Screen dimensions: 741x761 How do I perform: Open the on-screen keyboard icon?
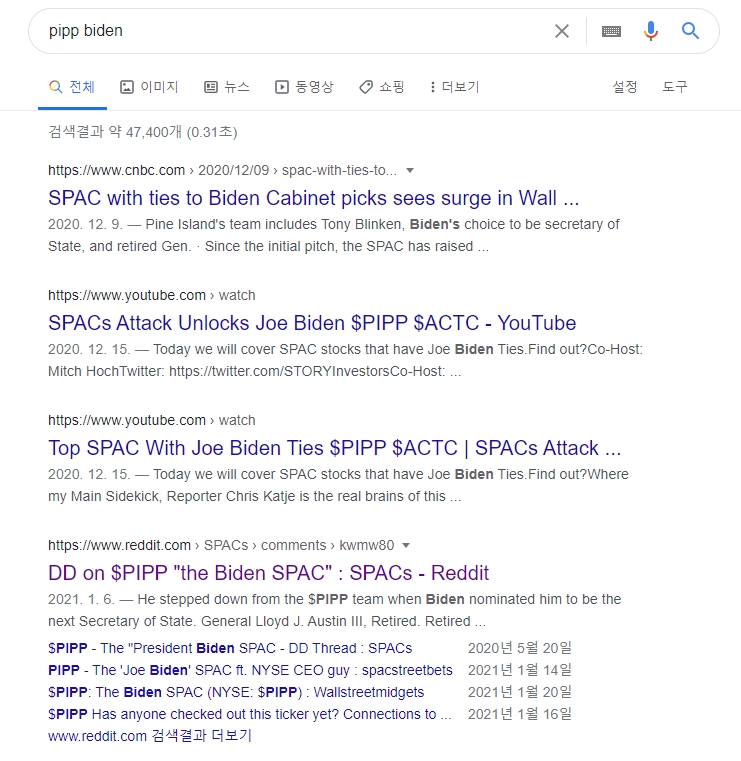(611, 31)
